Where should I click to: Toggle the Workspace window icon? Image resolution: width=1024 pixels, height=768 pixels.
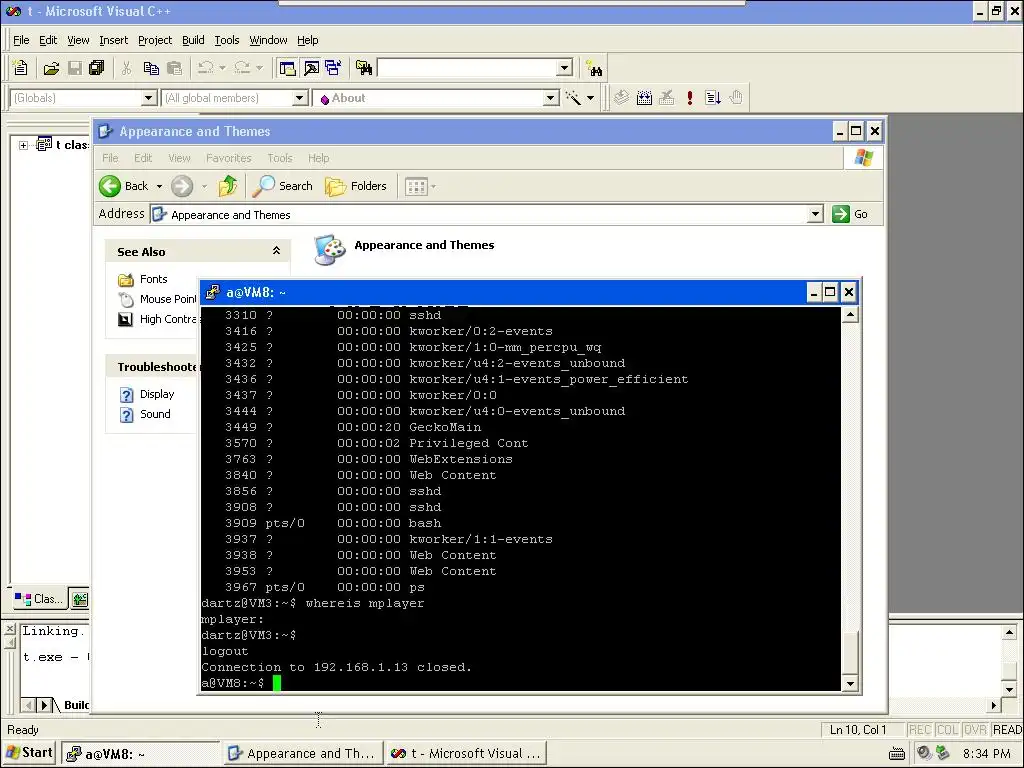pyautogui.click(x=287, y=68)
